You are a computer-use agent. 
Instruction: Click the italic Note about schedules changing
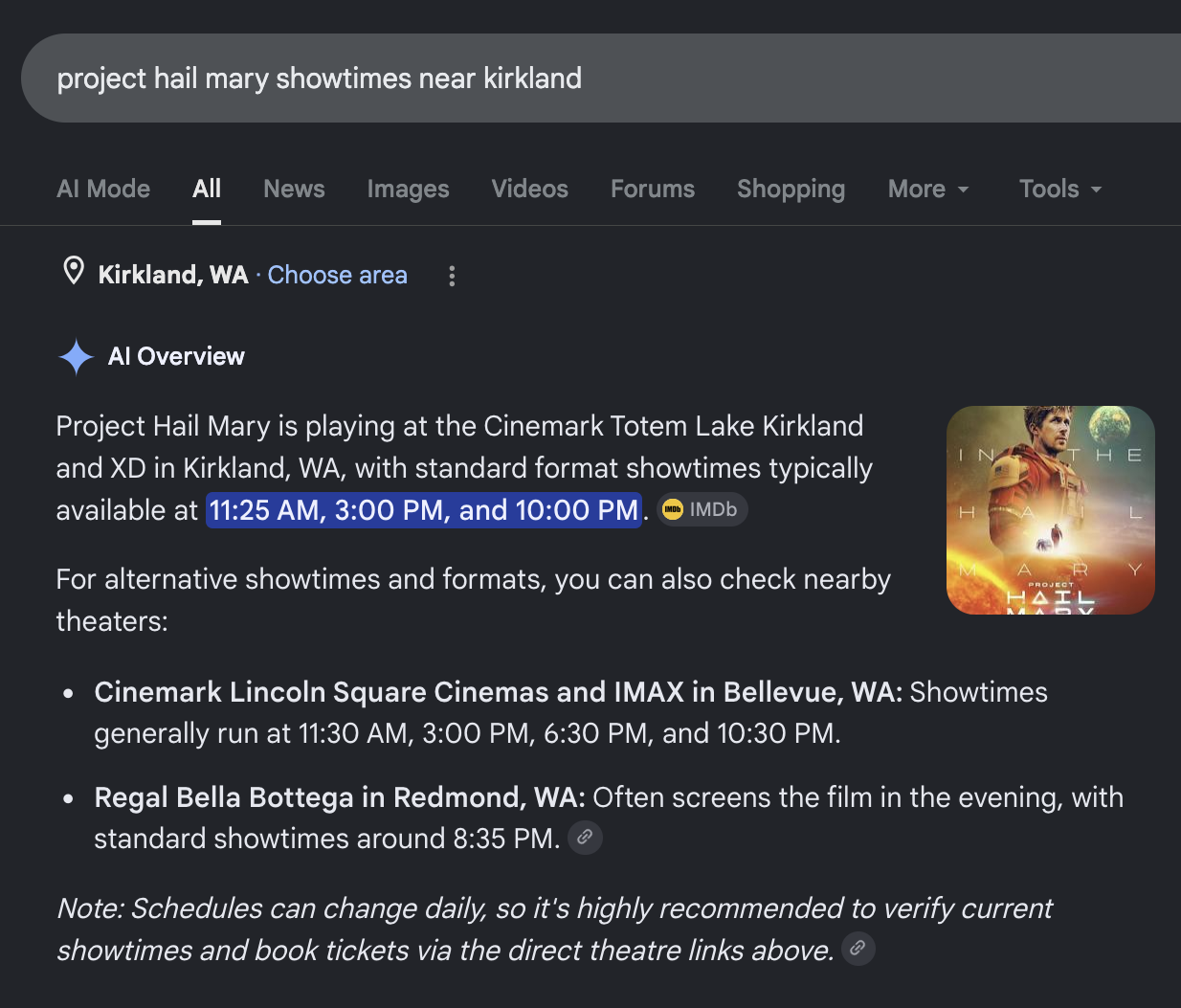point(554,929)
